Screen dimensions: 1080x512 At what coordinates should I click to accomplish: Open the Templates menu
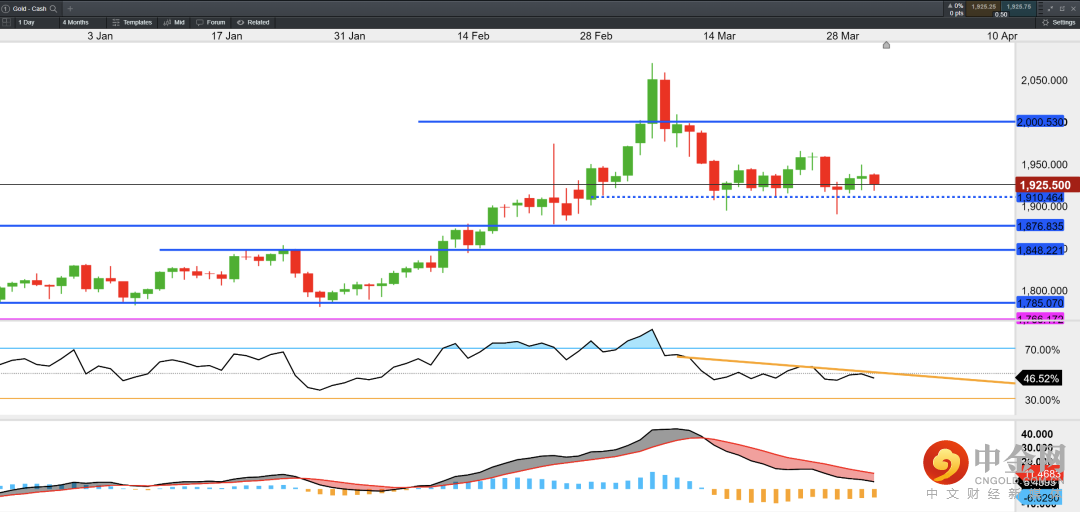tap(133, 22)
